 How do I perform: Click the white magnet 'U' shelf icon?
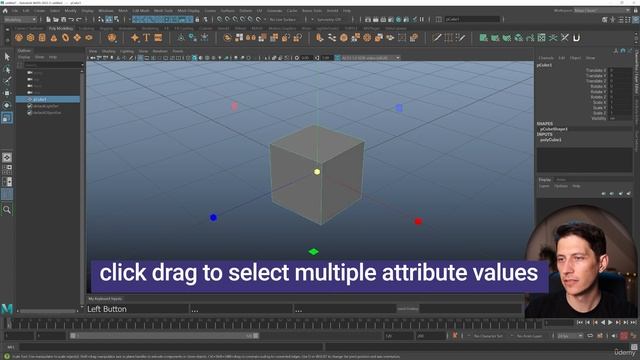point(576,38)
